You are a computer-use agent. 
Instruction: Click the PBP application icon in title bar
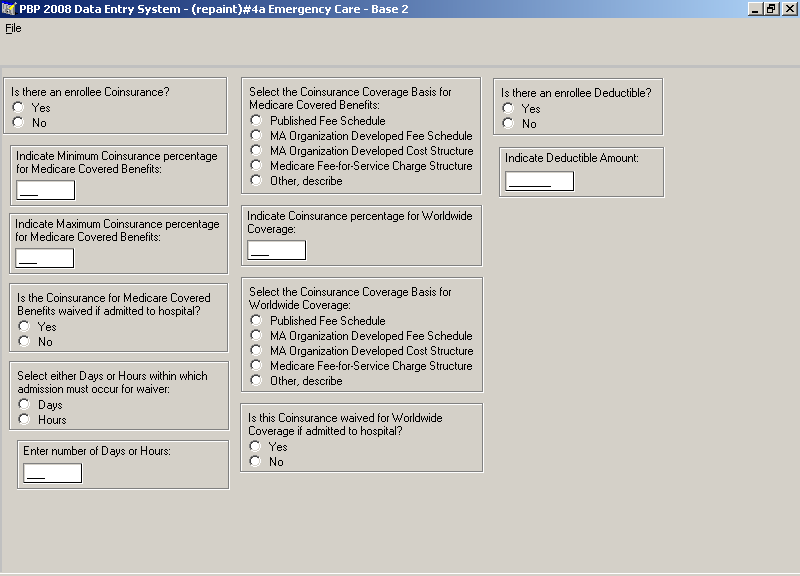coord(9,9)
